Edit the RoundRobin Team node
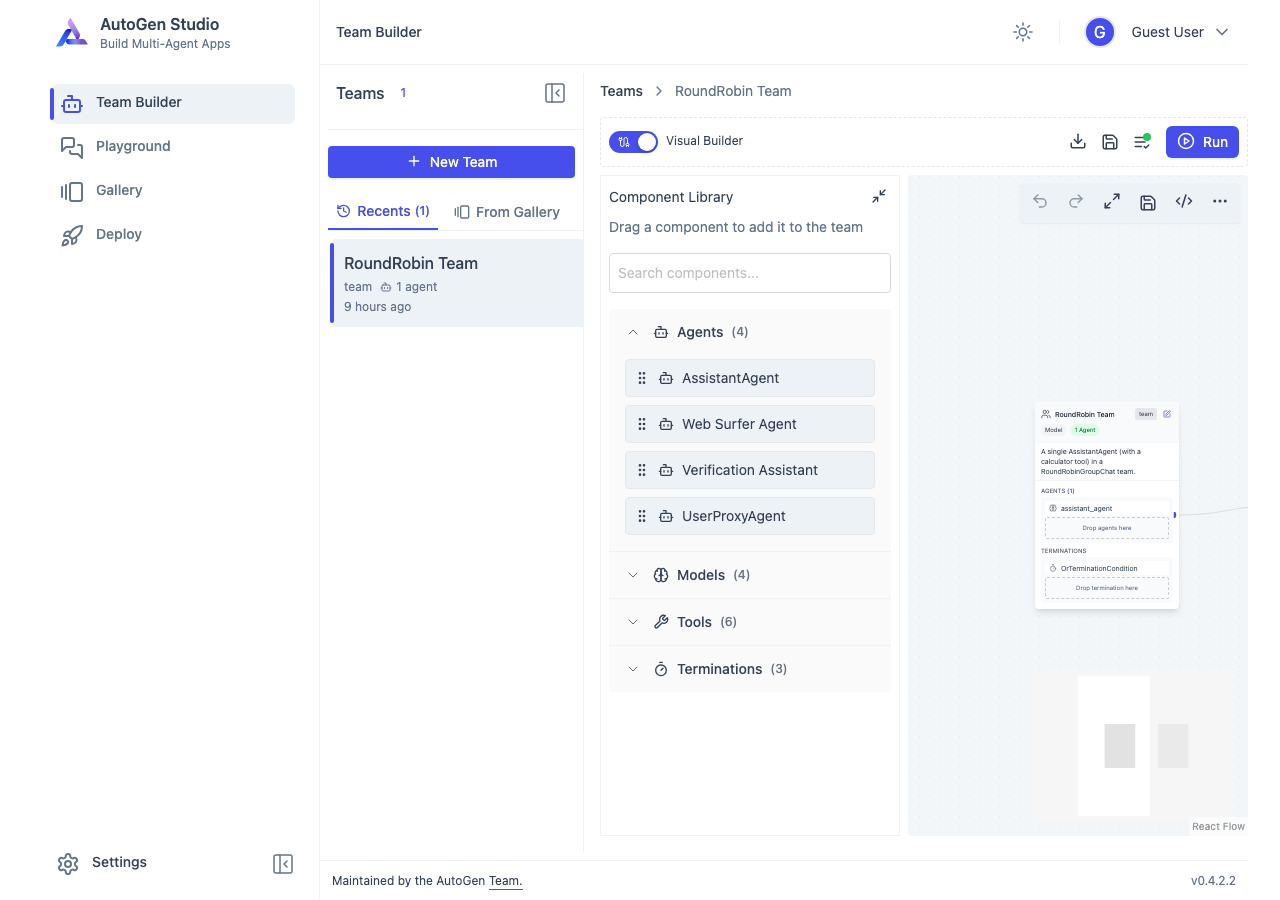This screenshot has height=900, width=1280. [1167, 414]
